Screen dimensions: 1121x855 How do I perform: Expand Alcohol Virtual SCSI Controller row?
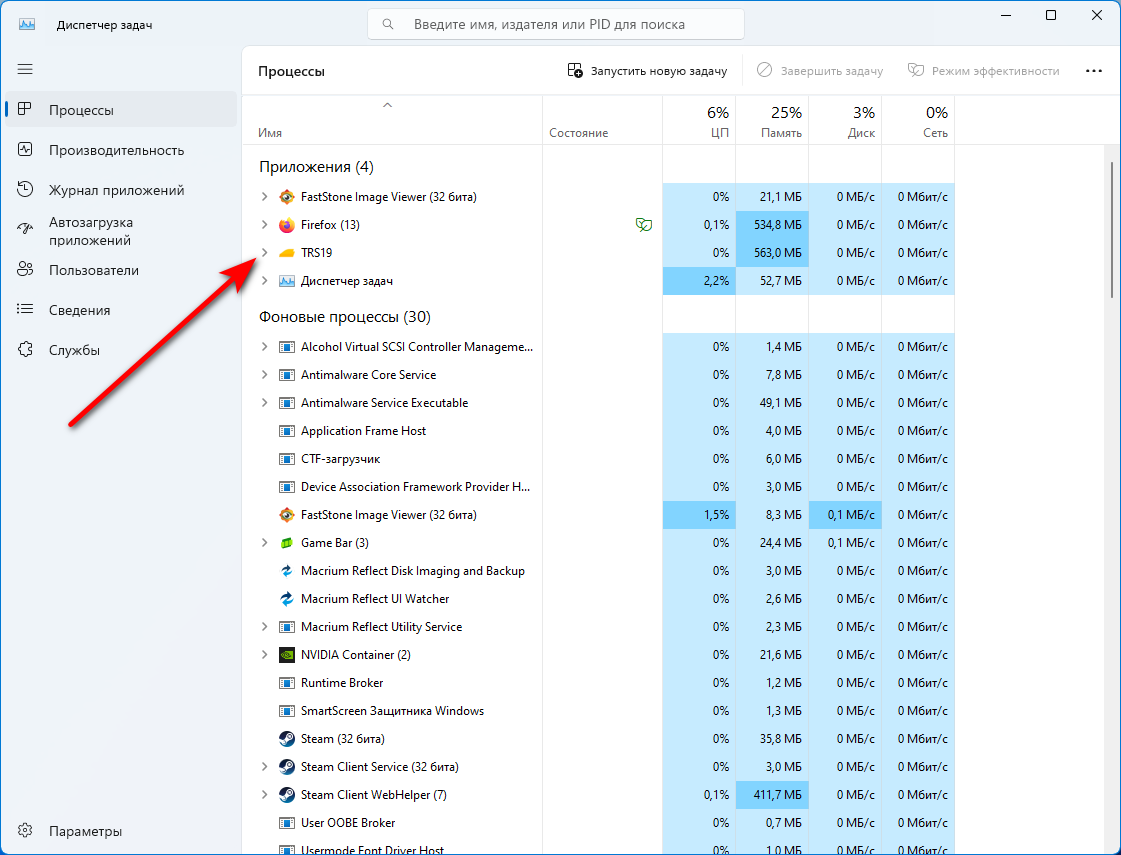[x=265, y=347]
